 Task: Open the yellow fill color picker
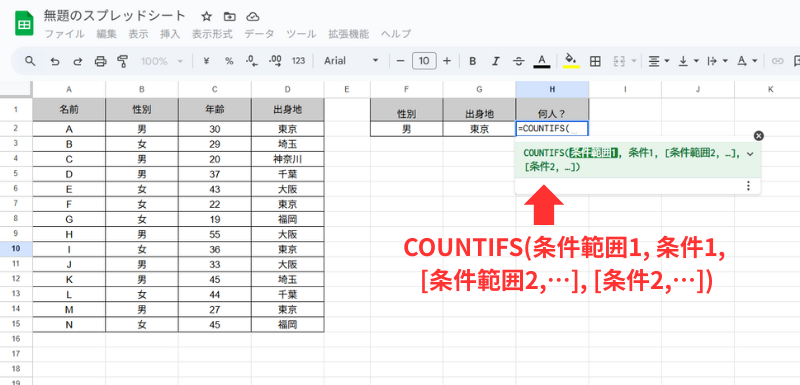pos(571,61)
